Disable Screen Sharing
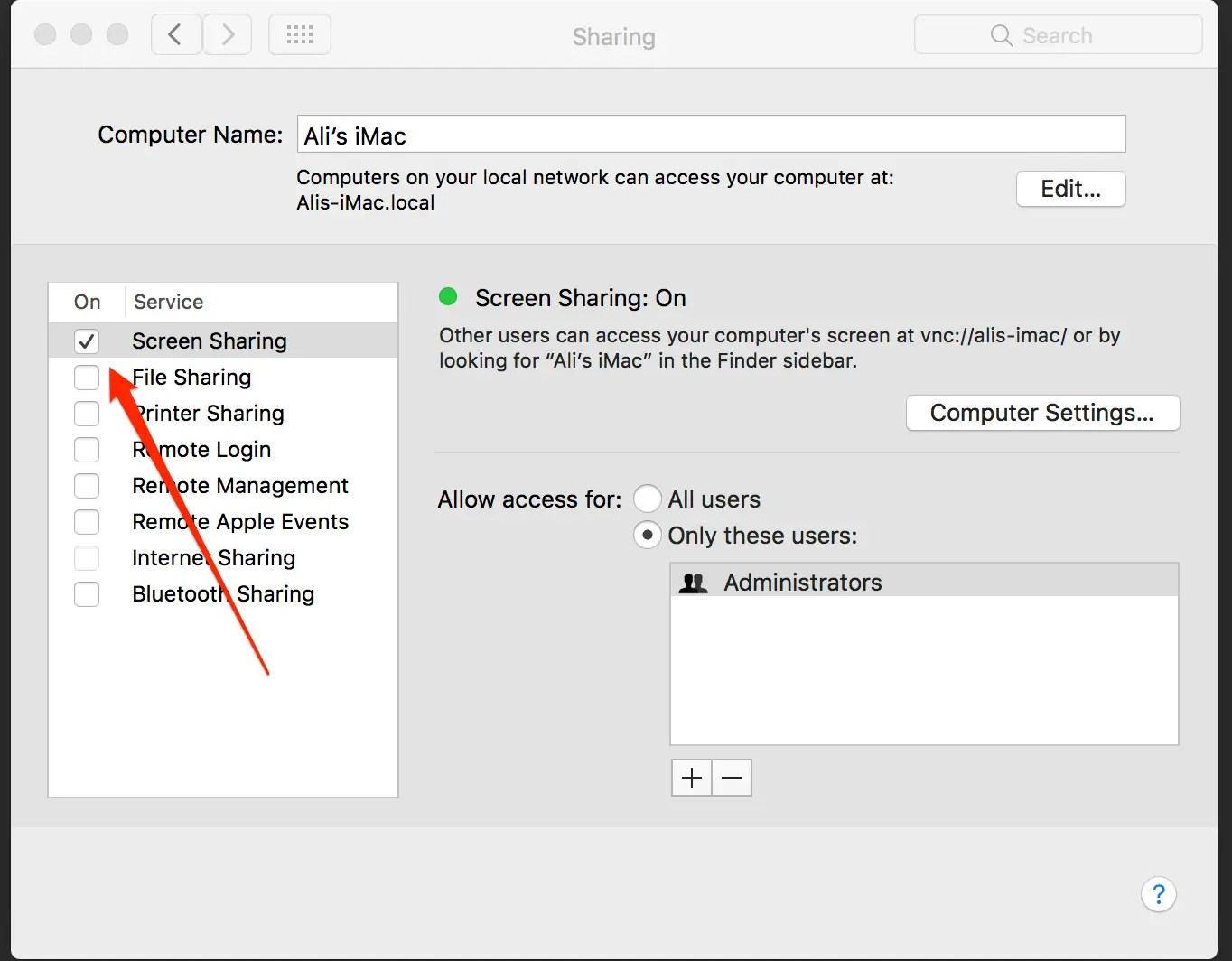The width and height of the screenshot is (1232, 961). point(87,341)
